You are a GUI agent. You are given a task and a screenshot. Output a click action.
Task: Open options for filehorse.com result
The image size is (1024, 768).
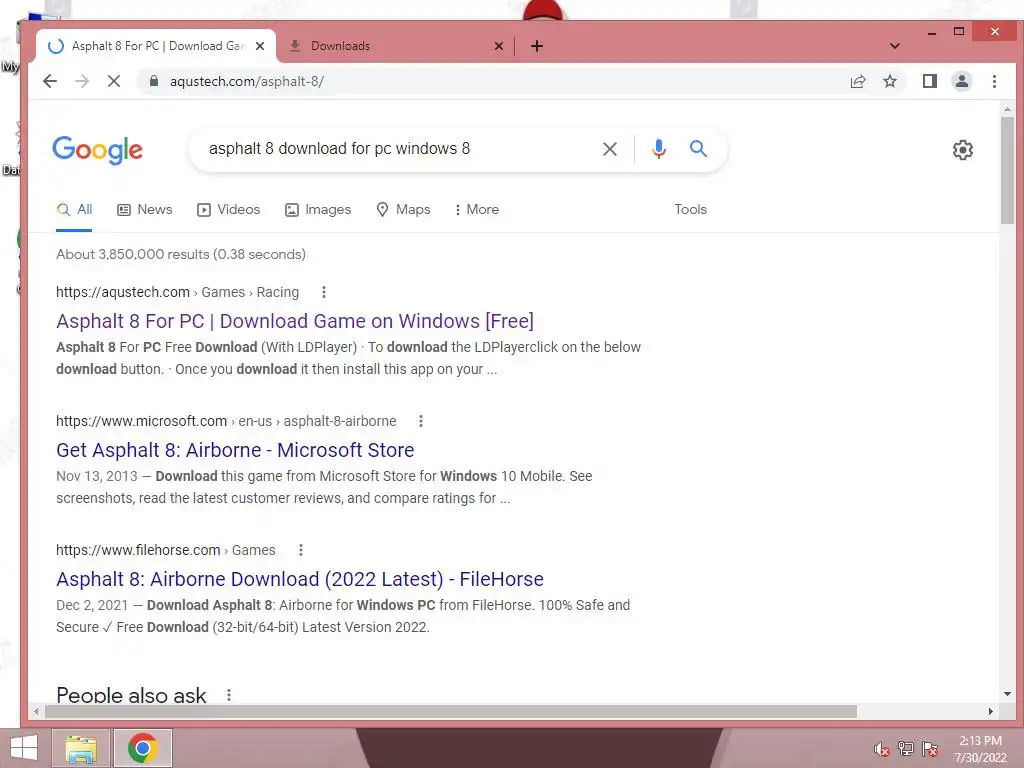[x=300, y=550]
